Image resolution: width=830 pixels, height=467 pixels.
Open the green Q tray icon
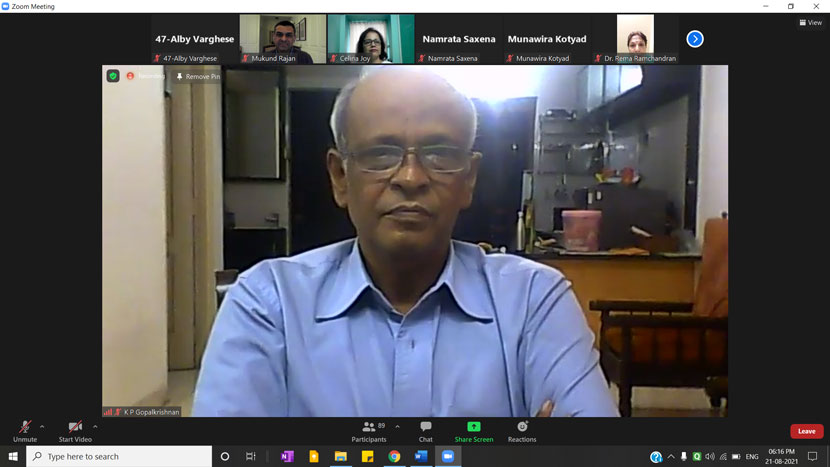(x=697, y=456)
